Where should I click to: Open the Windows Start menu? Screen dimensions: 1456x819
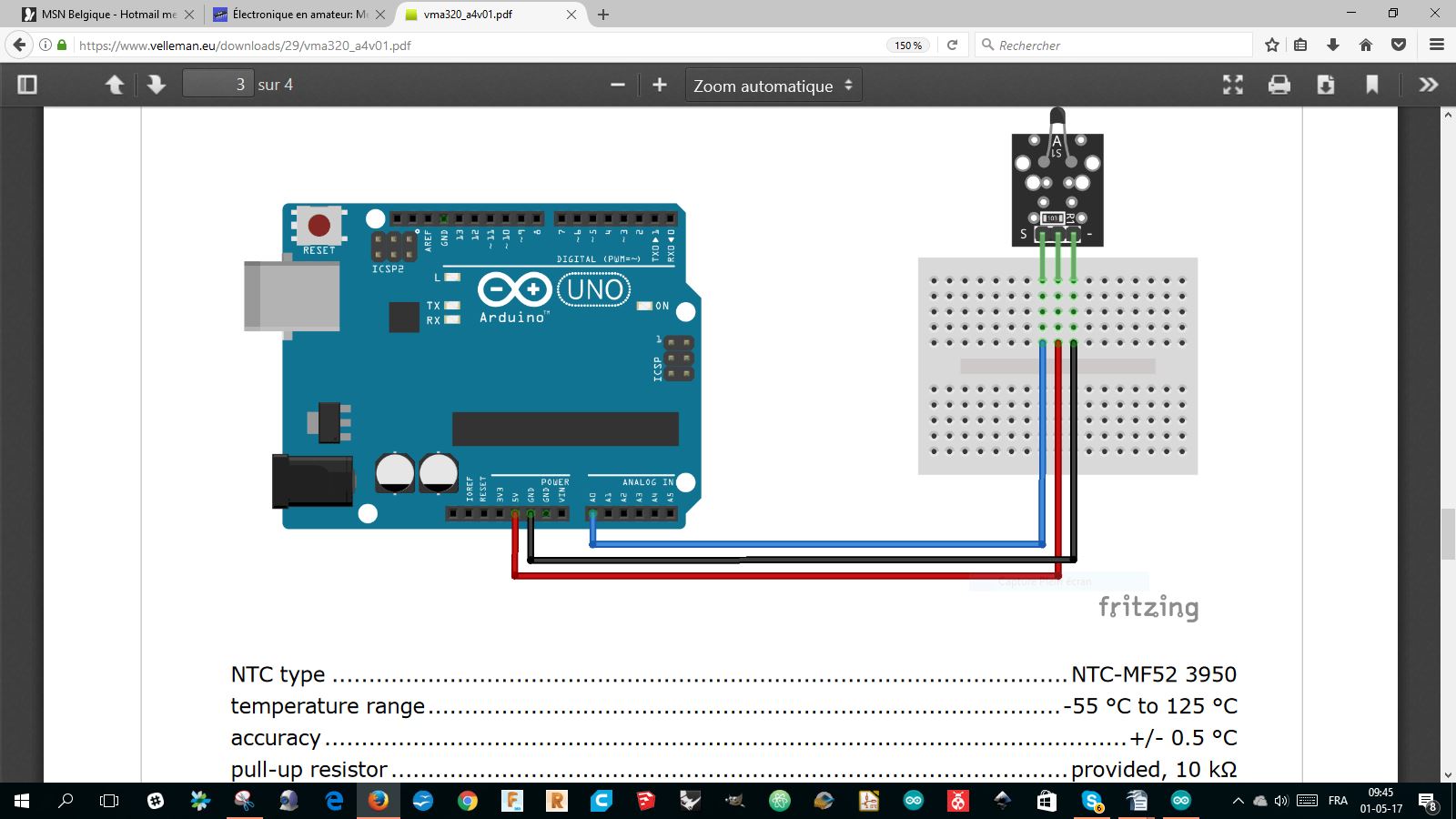coord(22,801)
